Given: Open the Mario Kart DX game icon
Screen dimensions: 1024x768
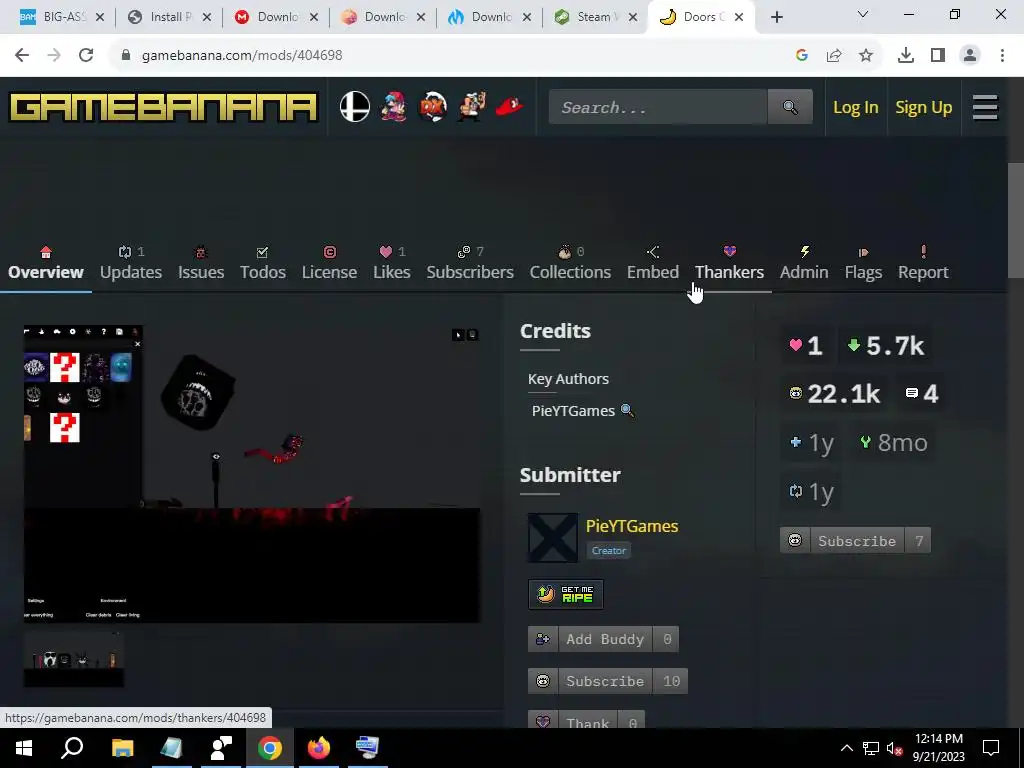Looking at the screenshot, I should 432,107.
